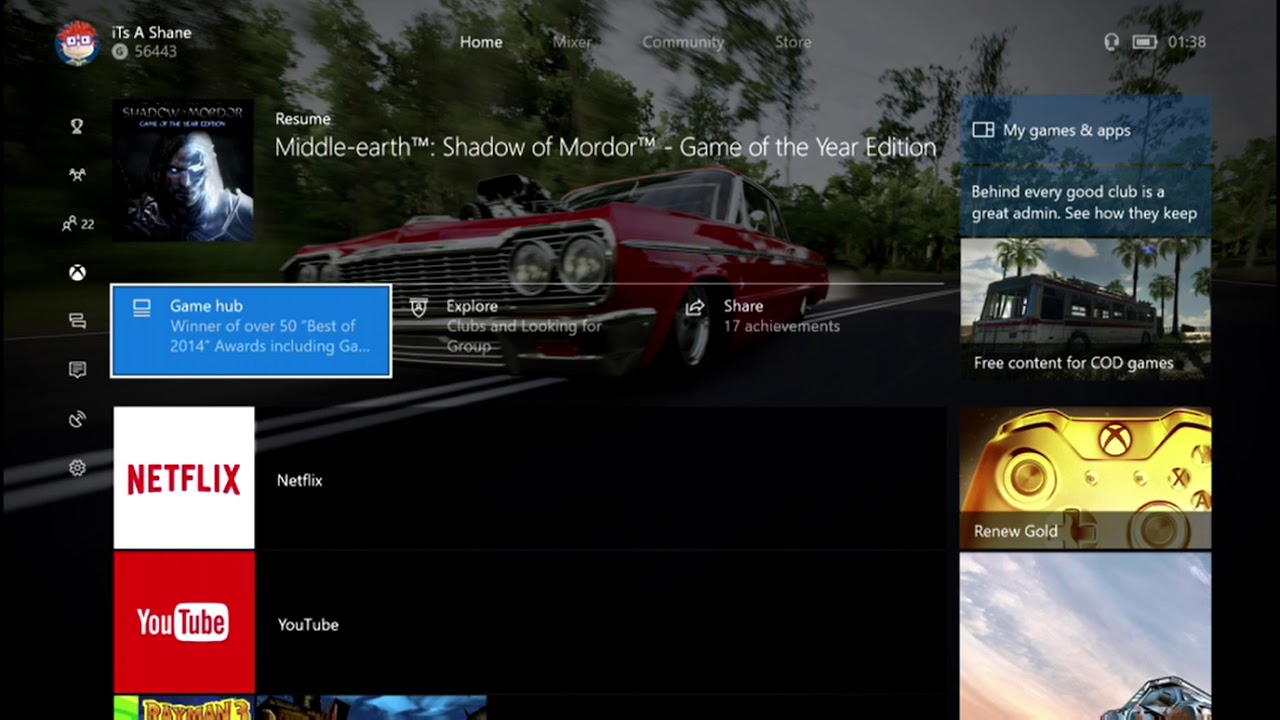
Task: Open the Multiplayer party icon in sidebar
Action: coord(77,175)
